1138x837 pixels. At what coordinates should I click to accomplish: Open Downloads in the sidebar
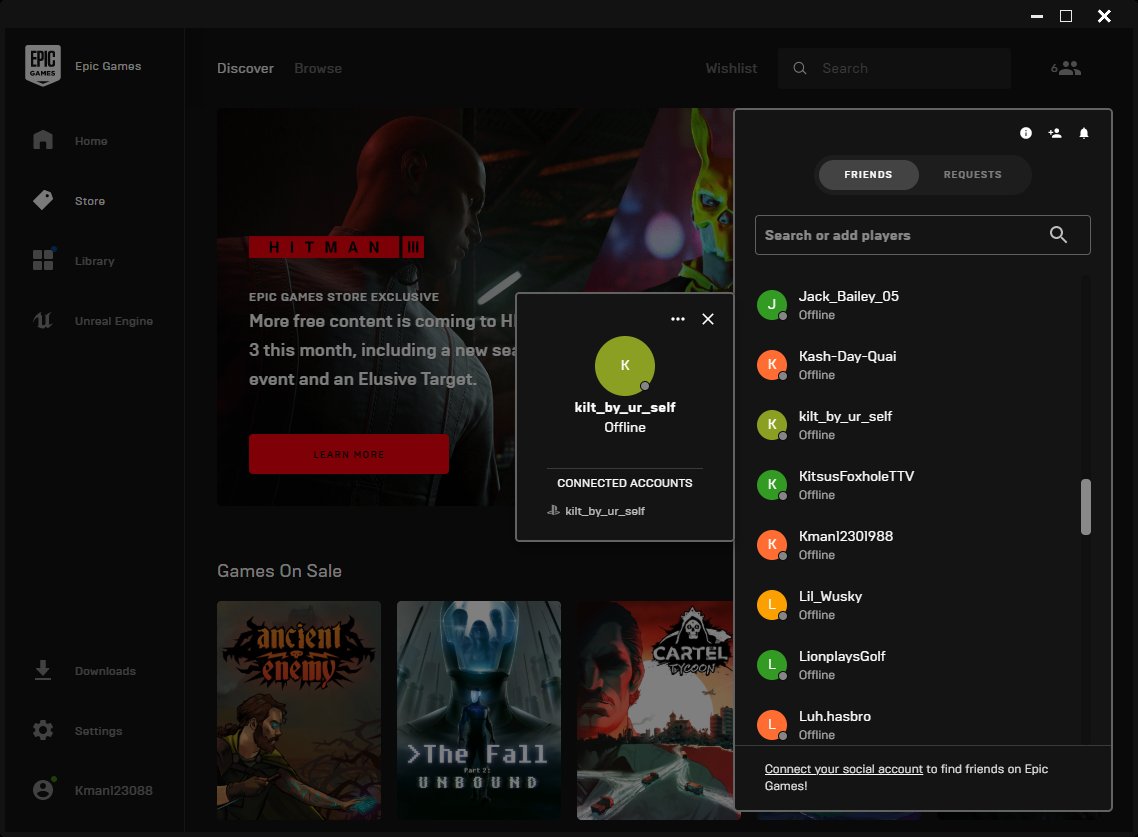point(105,671)
